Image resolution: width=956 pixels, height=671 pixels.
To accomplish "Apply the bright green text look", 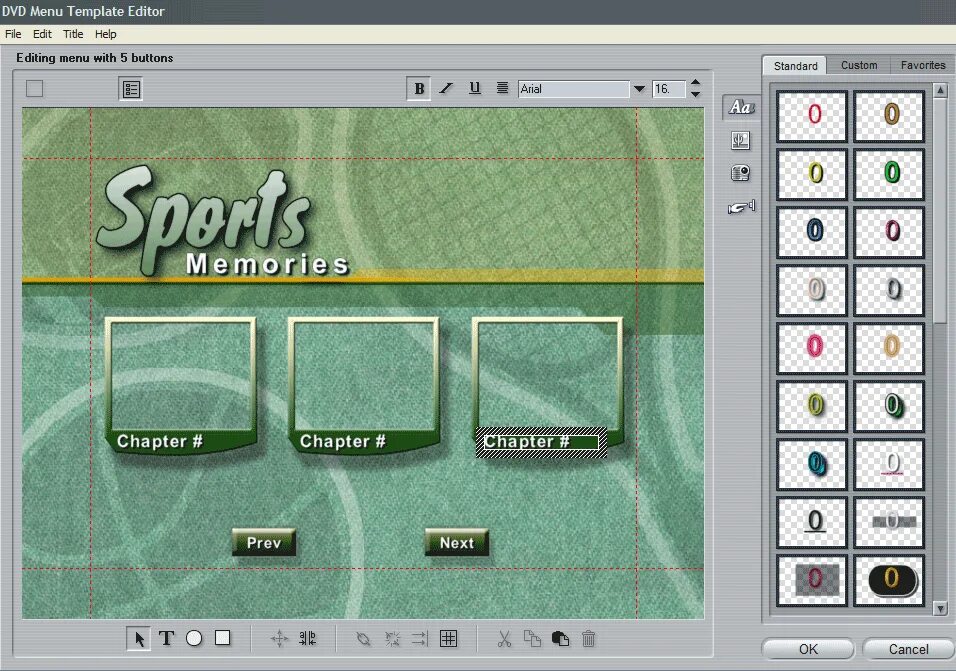I will click(890, 174).
